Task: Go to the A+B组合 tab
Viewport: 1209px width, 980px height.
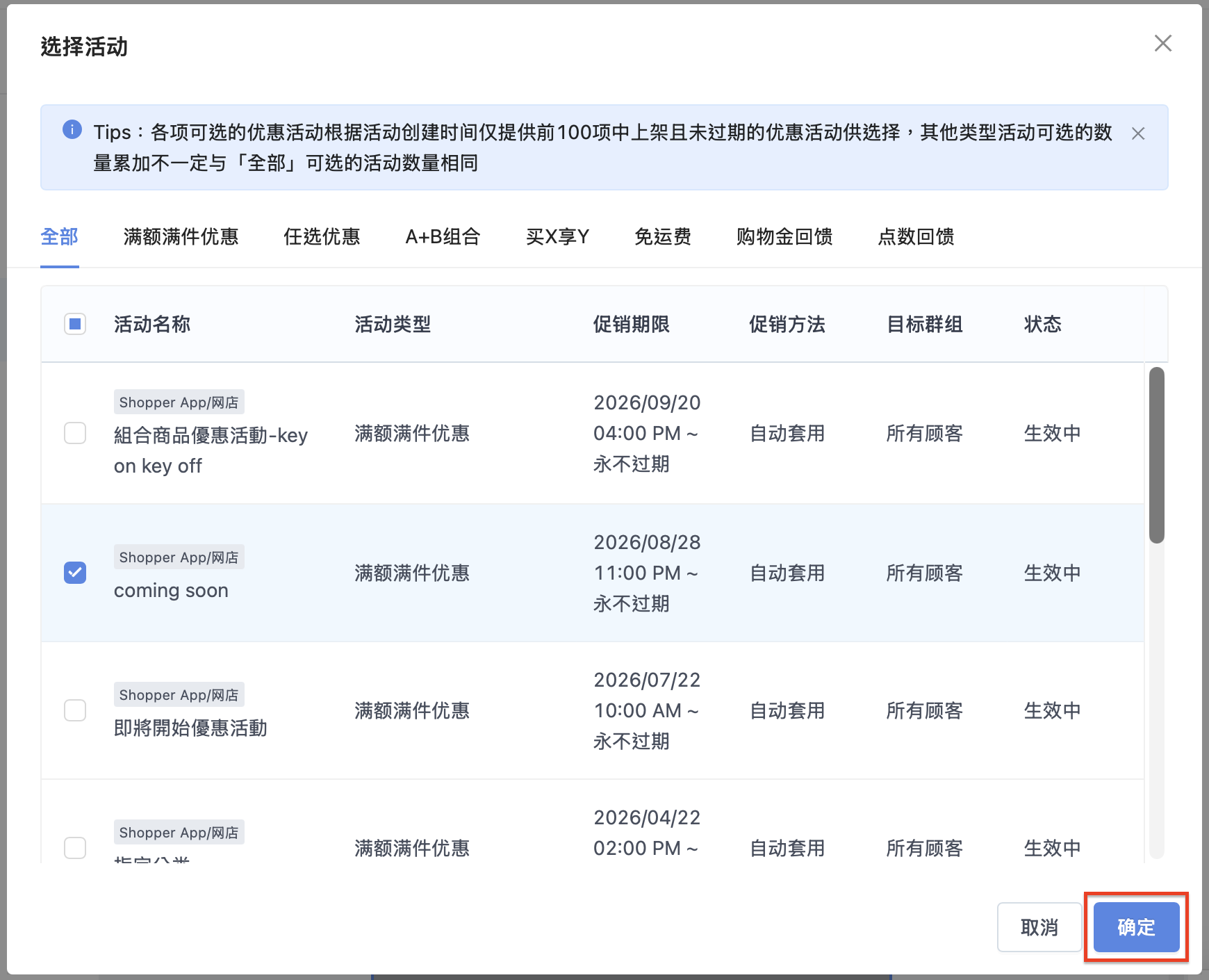Action: click(x=443, y=237)
